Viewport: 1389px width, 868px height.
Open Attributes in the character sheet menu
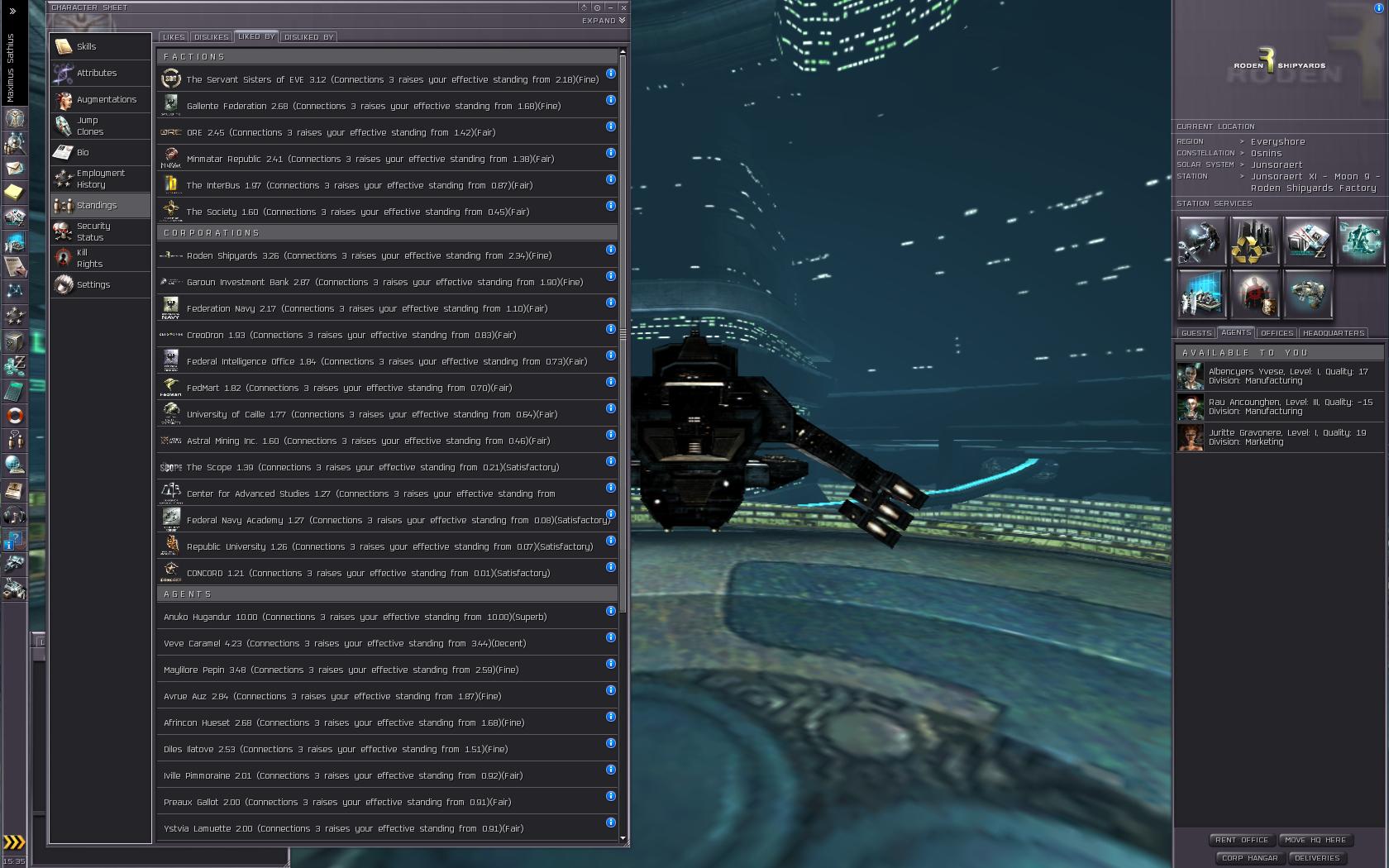tap(100, 73)
